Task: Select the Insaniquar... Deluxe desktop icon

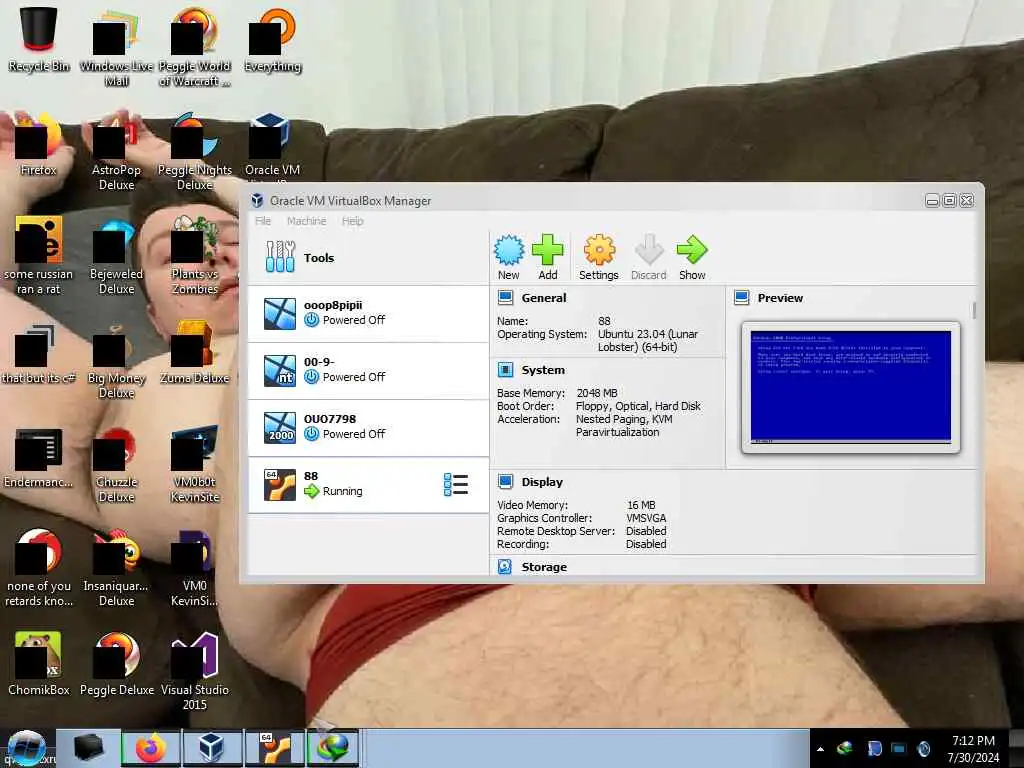Action: click(x=116, y=568)
